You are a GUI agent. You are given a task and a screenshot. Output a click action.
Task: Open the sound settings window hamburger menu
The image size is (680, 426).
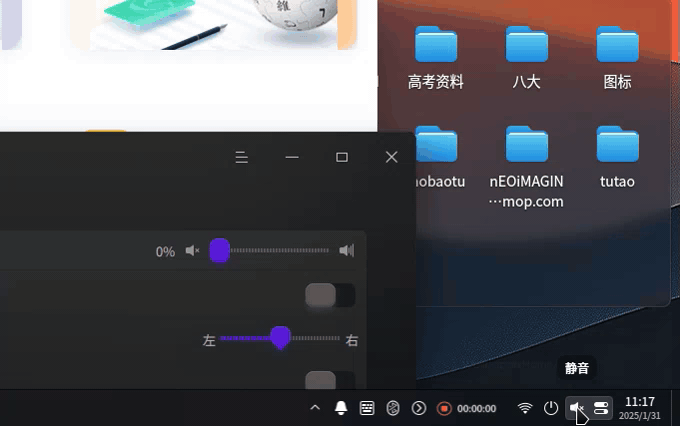[242, 157]
